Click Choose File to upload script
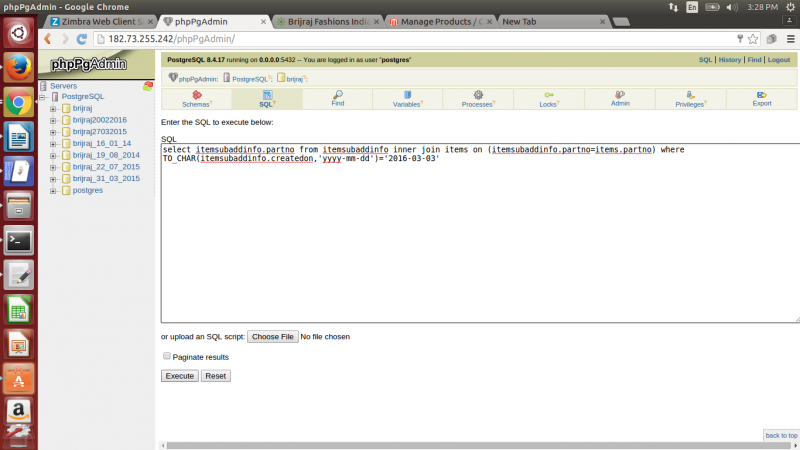This screenshot has width=800, height=450. pos(272,337)
